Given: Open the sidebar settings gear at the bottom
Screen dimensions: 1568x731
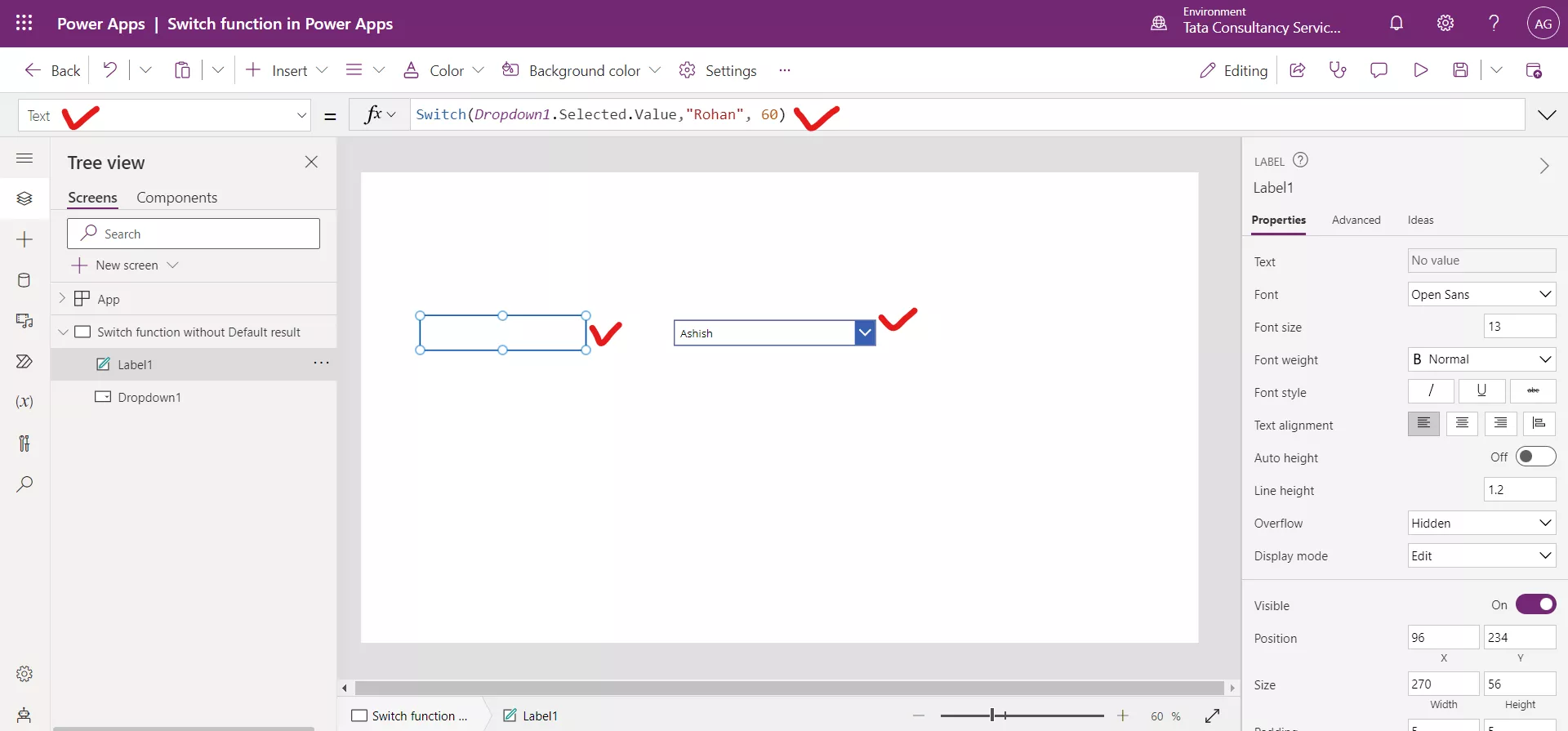Looking at the screenshot, I should (x=24, y=674).
